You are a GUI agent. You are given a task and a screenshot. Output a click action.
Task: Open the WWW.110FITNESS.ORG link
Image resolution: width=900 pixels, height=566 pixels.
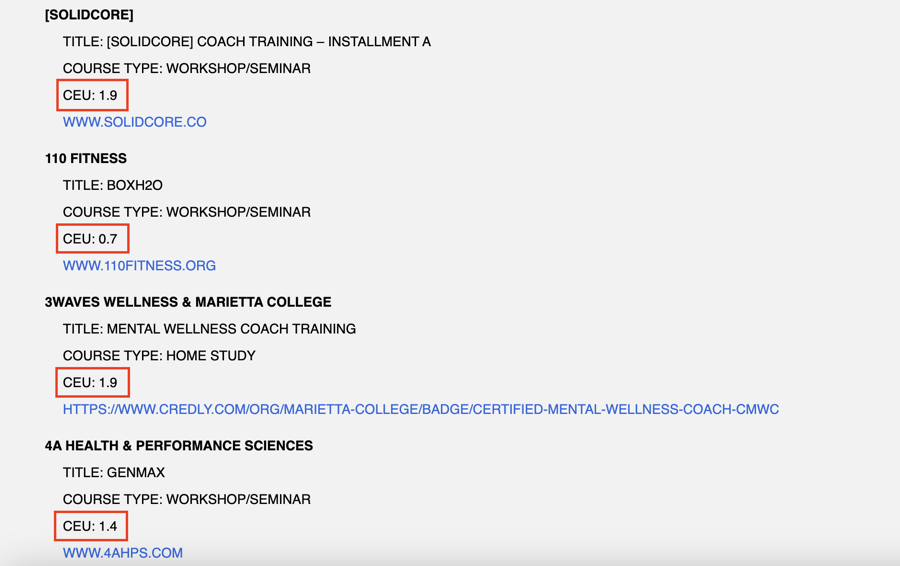139,266
